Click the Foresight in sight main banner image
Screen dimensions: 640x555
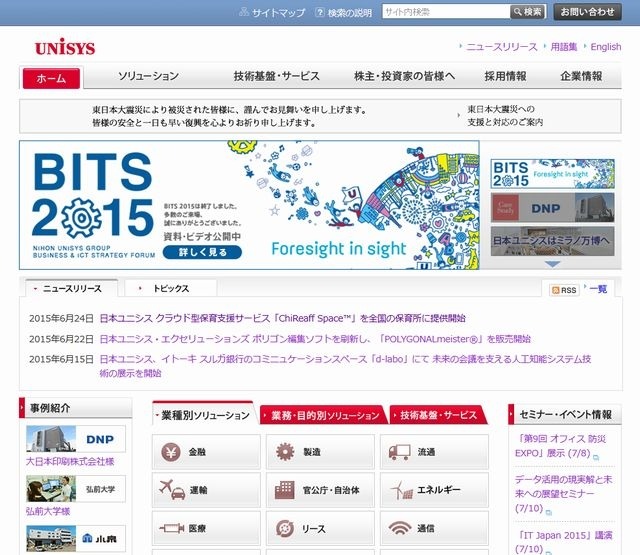tap(249, 205)
